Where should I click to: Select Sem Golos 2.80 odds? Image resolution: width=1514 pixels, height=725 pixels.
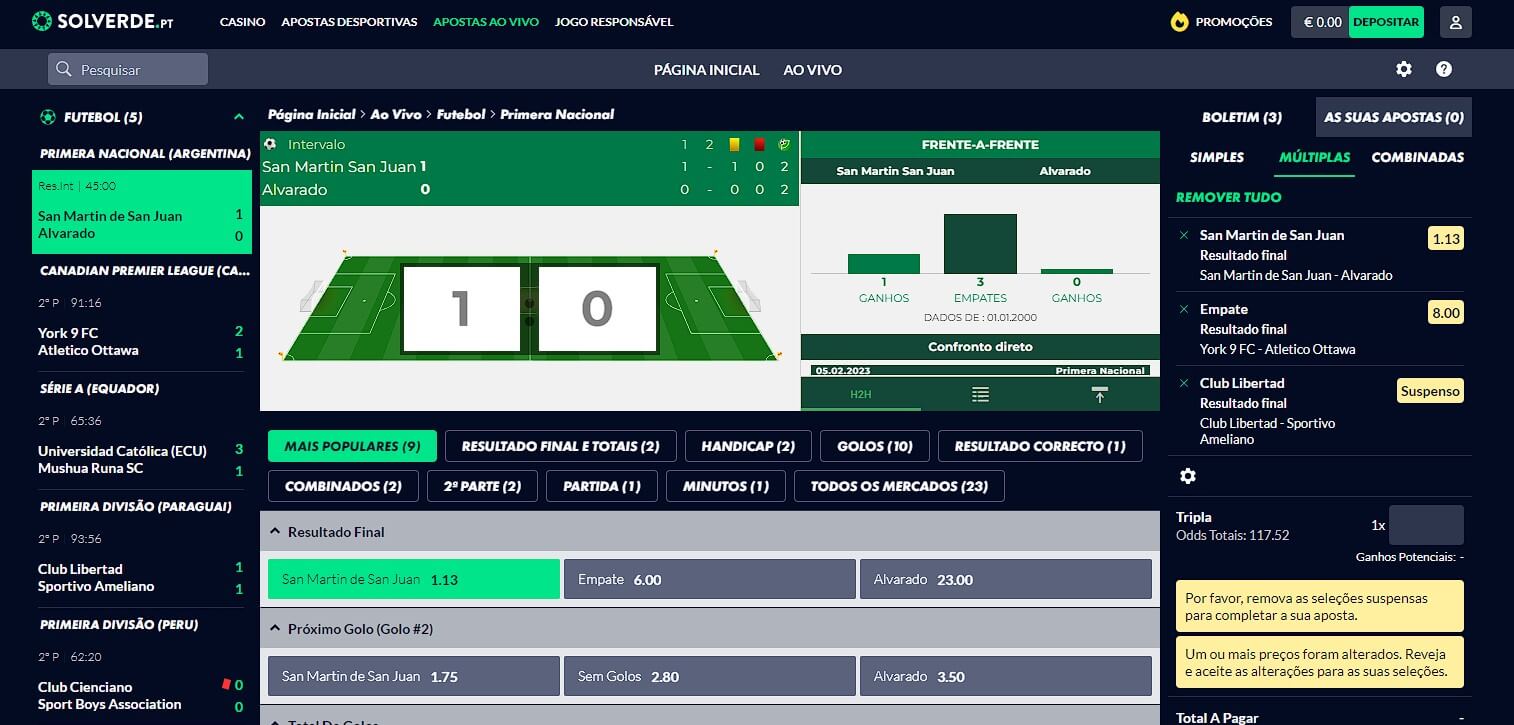710,676
